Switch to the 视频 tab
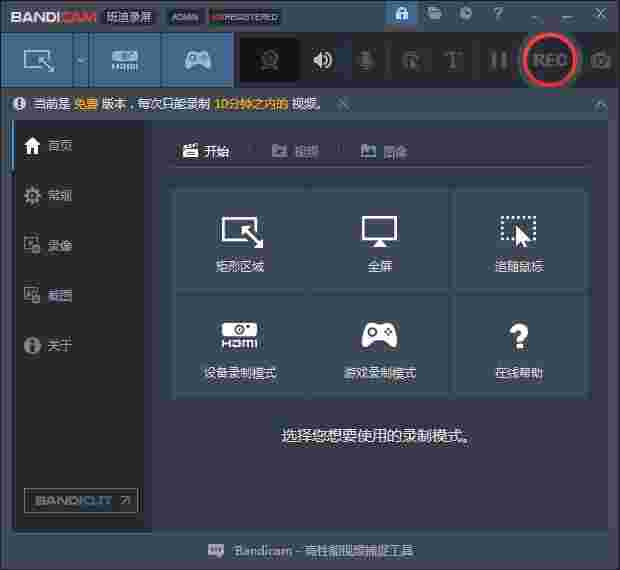The image size is (620, 570). coord(295,151)
